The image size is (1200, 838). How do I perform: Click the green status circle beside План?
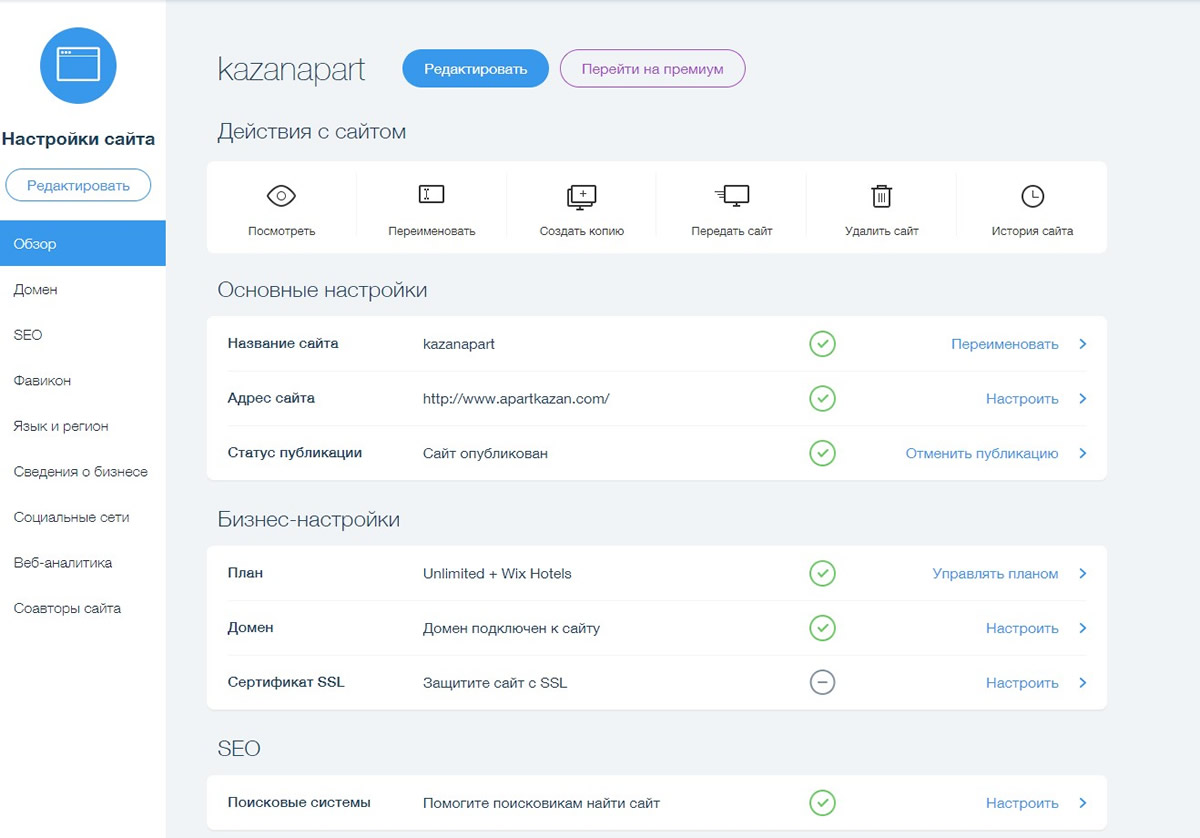pyautogui.click(x=822, y=573)
